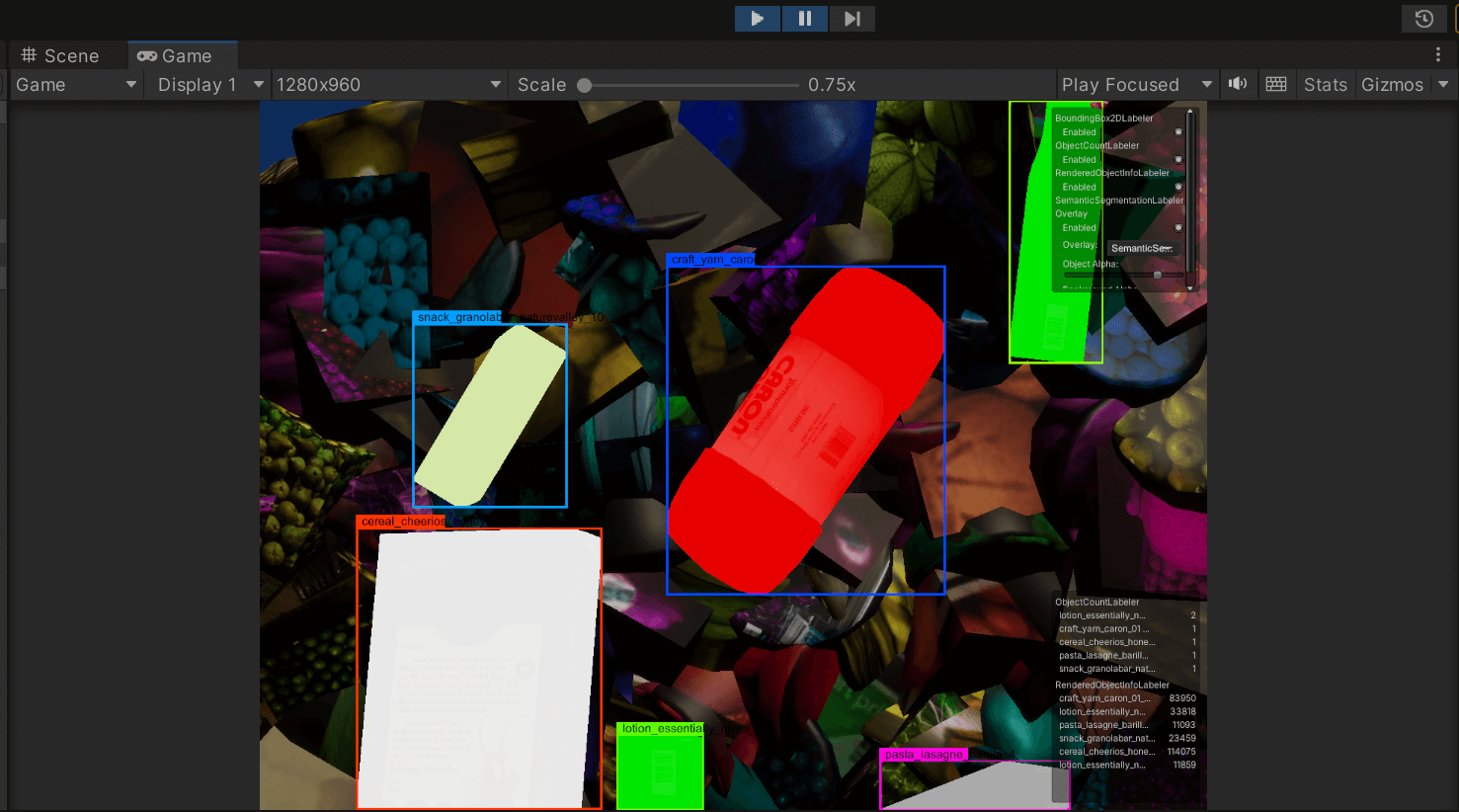Click the BoundingBox2DLabeler heading
Screen dimensions: 1459x812
click(1103, 119)
